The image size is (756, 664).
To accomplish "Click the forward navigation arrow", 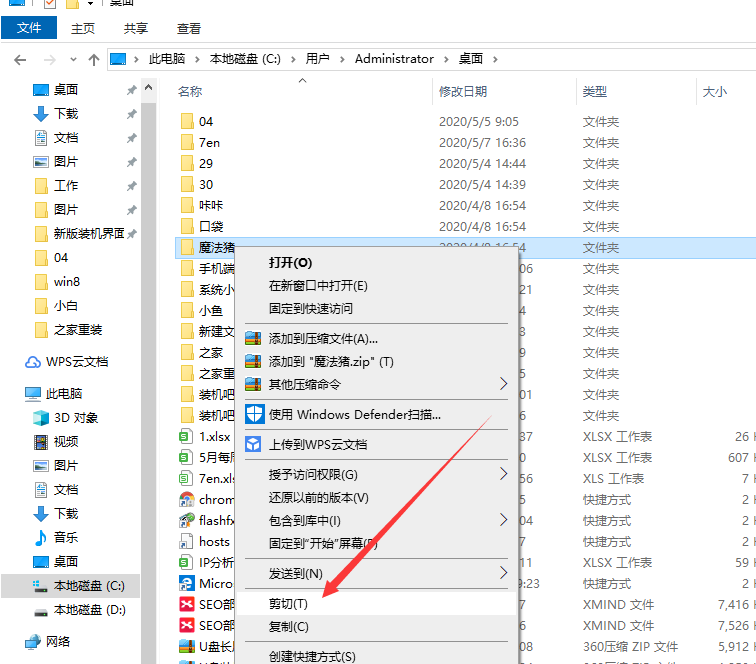I will 49,60.
